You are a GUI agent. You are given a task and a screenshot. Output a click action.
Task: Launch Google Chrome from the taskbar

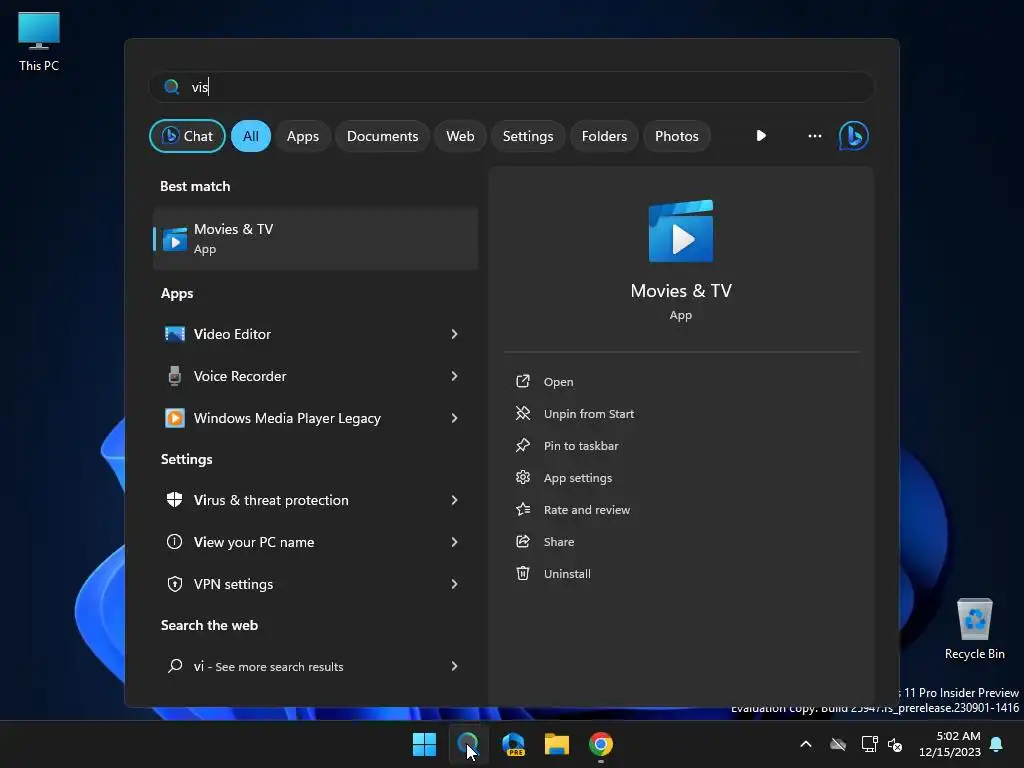(601, 744)
